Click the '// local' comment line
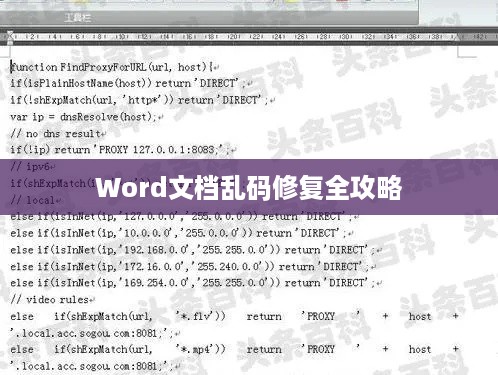Image resolution: width=498 pixels, height=375 pixels. (36, 200)
